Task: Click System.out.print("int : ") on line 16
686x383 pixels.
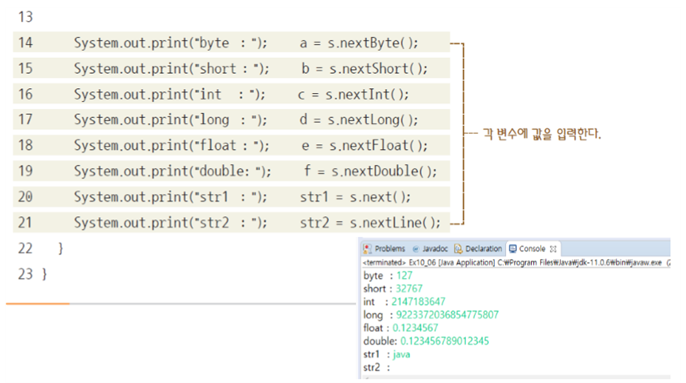Action: (x=169, y=94)
